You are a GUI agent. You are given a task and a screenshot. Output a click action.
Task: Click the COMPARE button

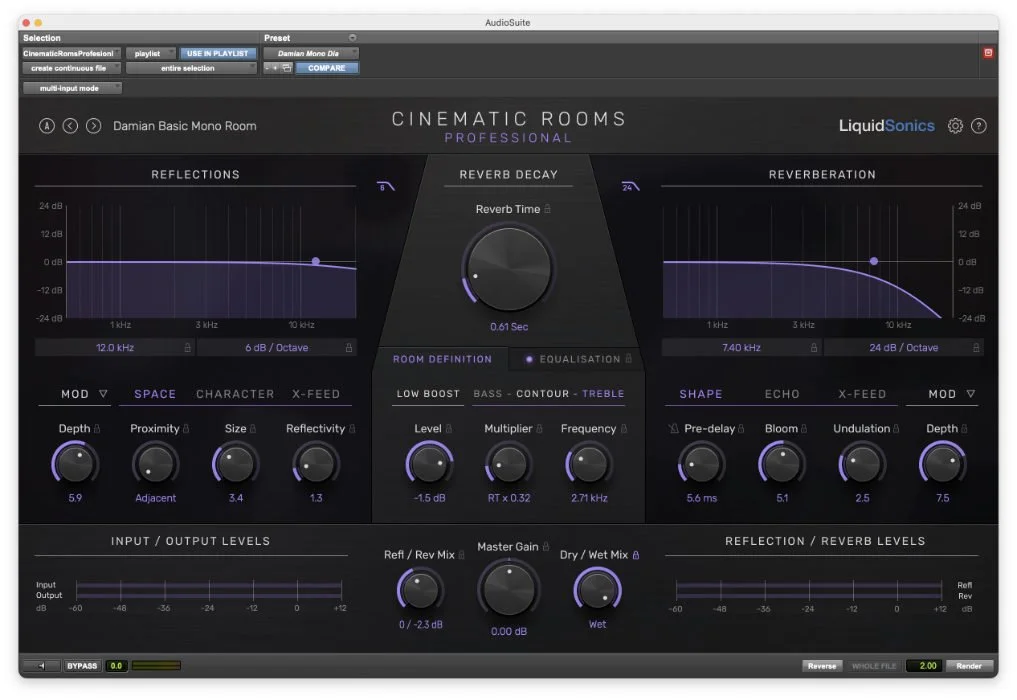[327, 67]
